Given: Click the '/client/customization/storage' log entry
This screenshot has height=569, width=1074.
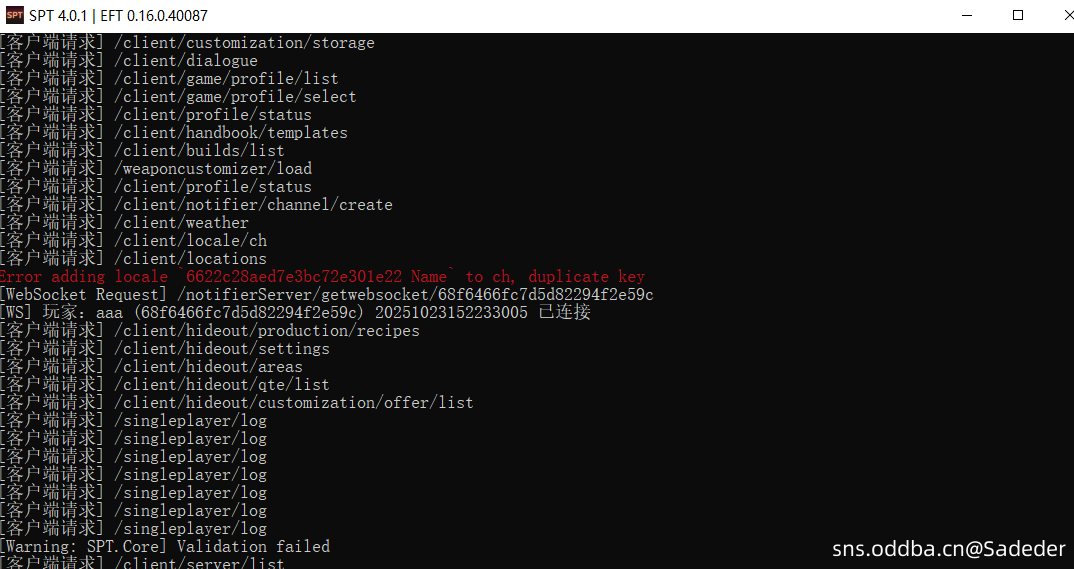Looking at the screenshot, I should click(x=244, y=43).
